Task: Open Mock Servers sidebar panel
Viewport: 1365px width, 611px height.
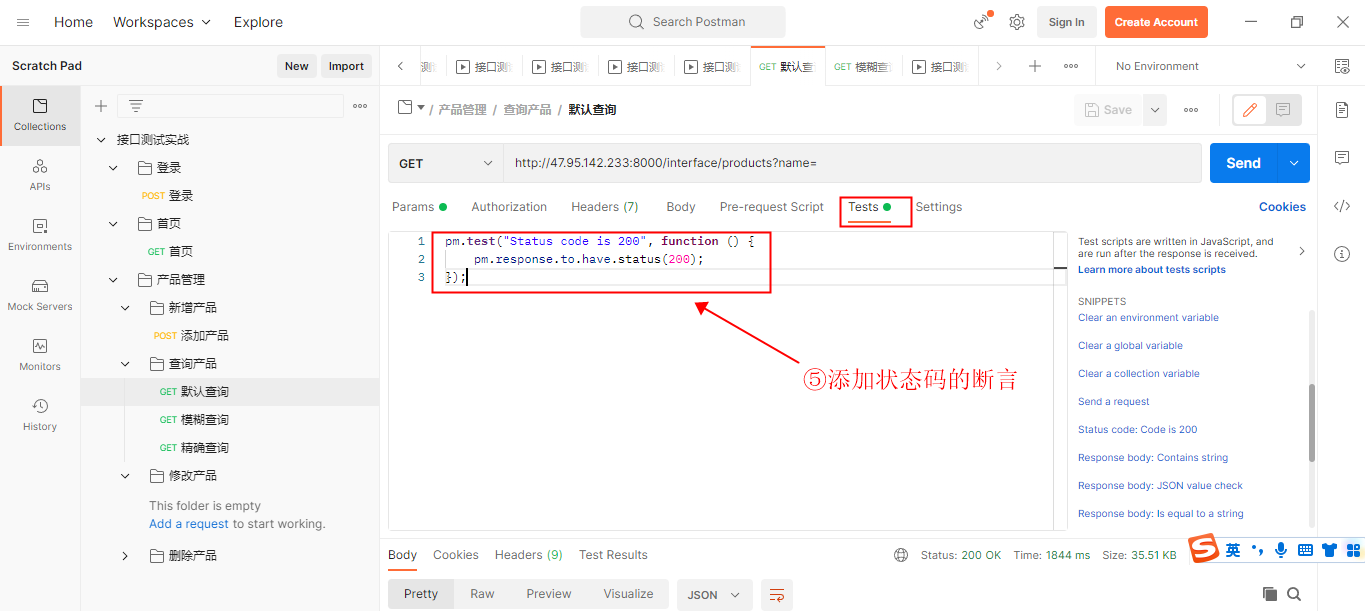Action: pyautogui.click(x=40, y=295)
